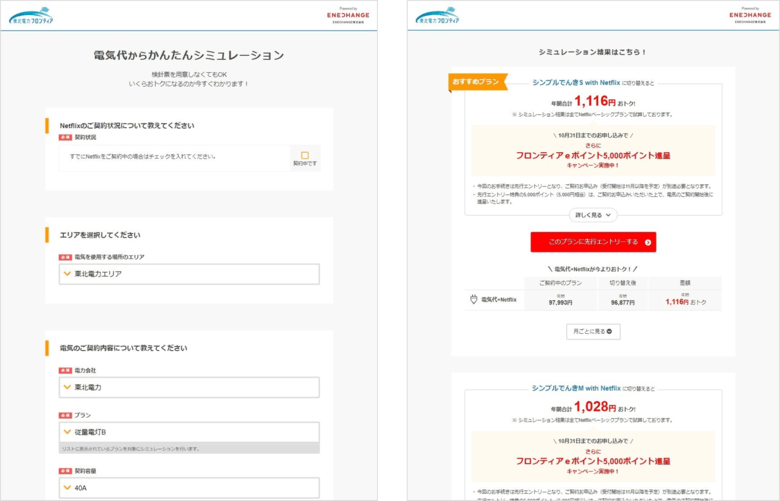This screenshot has width=780, height=501.
Task: Click the シミュレーション結果はこちら! heading
Action: (x=593, y=52)
